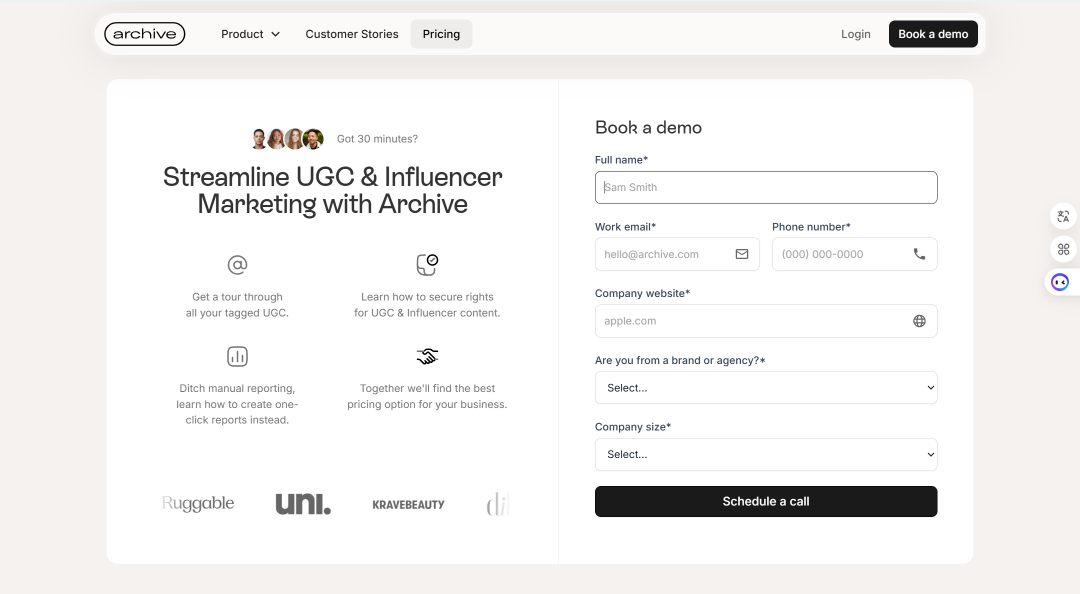Click "Get a tour through all your tagged UGC"
The image size is (1080, 594).
(x=237, y=305)
